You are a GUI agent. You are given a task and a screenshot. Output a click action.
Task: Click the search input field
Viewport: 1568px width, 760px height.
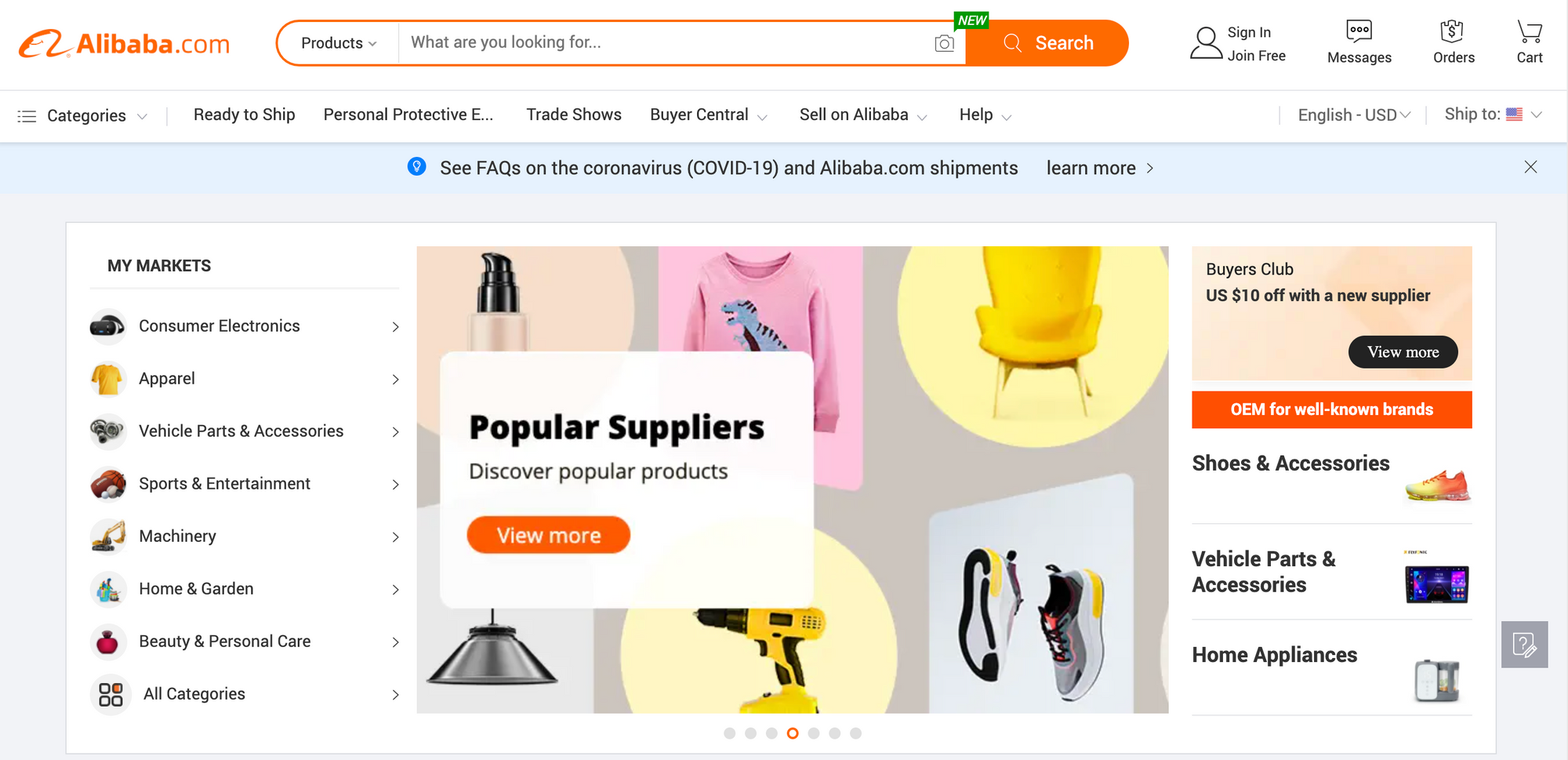(x=666, y=42)
